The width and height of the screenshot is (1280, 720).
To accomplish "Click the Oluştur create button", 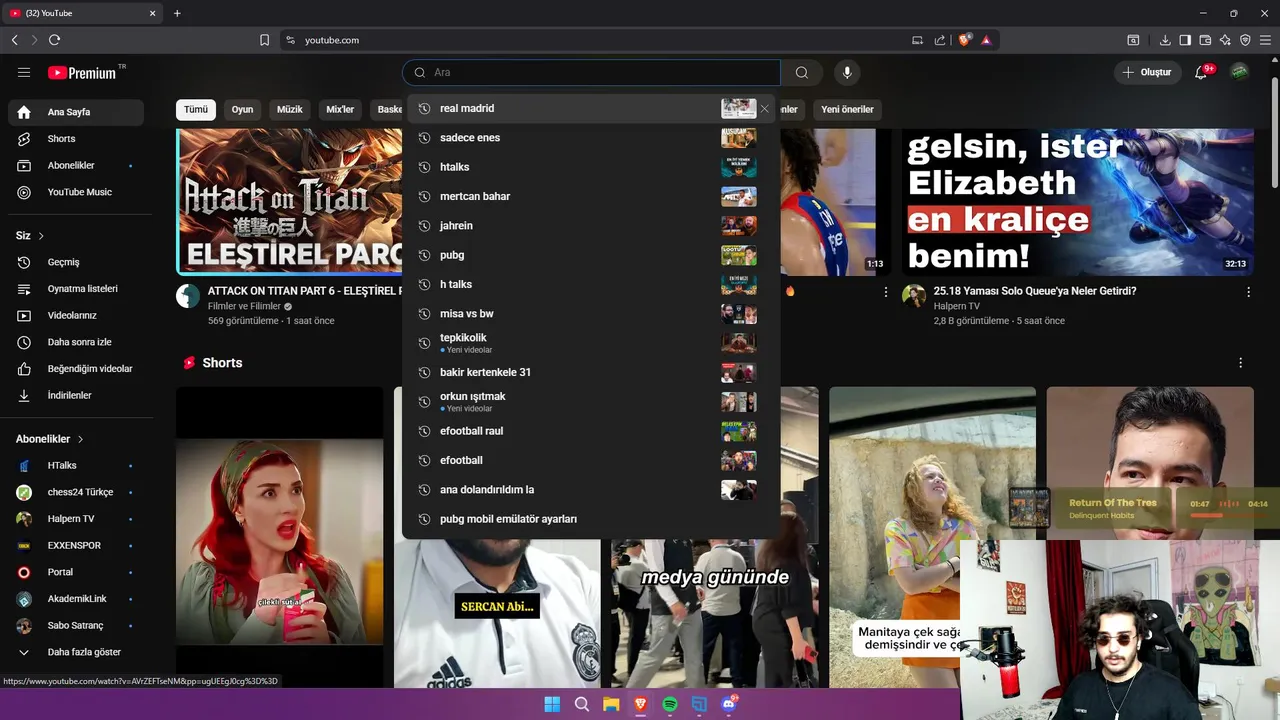I will (1147, 72).
